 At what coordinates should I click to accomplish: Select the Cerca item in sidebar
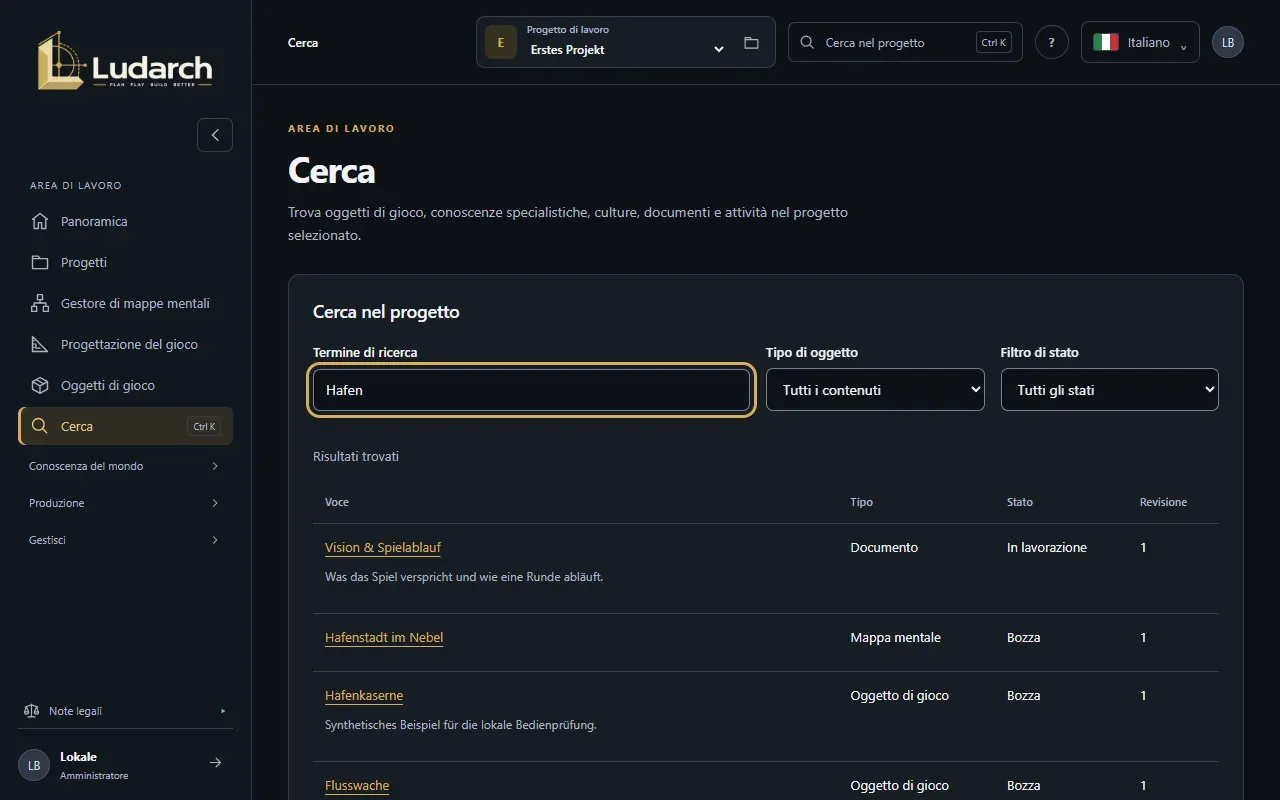tap(125, 426)
